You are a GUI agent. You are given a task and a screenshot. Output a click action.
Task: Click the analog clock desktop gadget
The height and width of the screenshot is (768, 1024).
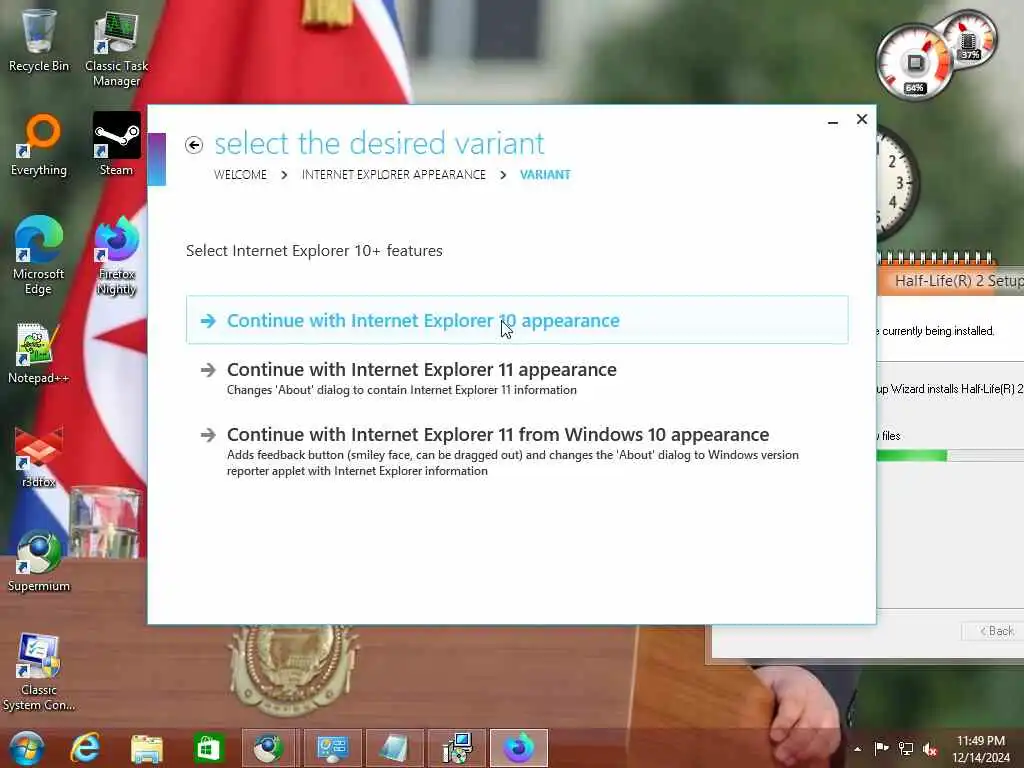pos(898,183)
